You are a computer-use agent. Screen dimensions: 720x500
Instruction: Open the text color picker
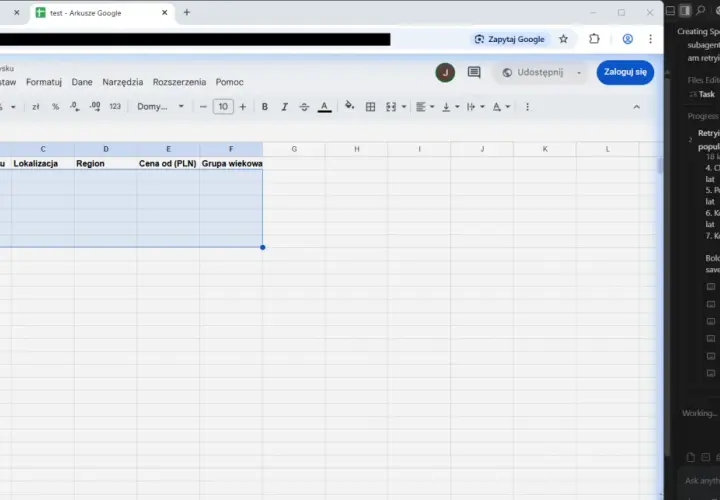(325, 107)
